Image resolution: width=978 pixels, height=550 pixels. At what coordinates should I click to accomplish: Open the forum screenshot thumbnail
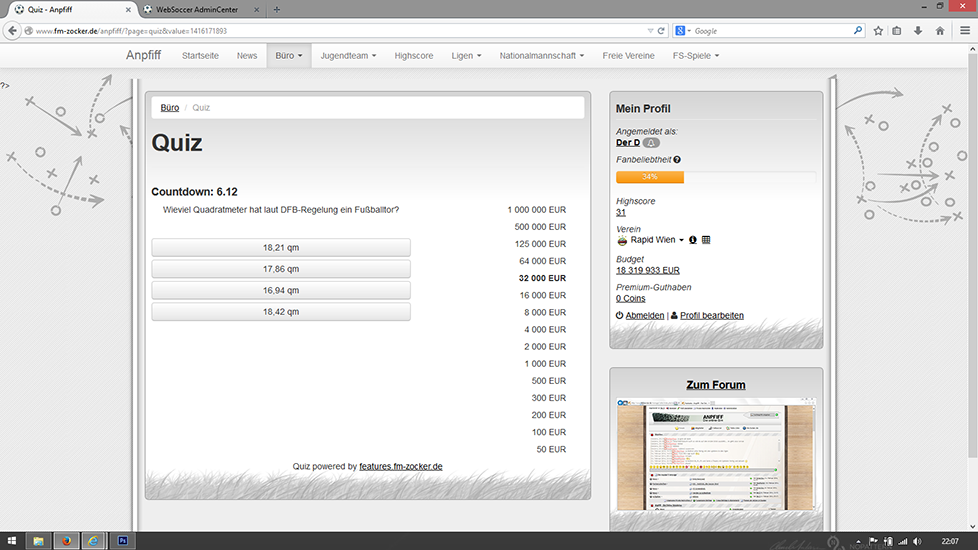pyautogui.click(x=716, y=455)
